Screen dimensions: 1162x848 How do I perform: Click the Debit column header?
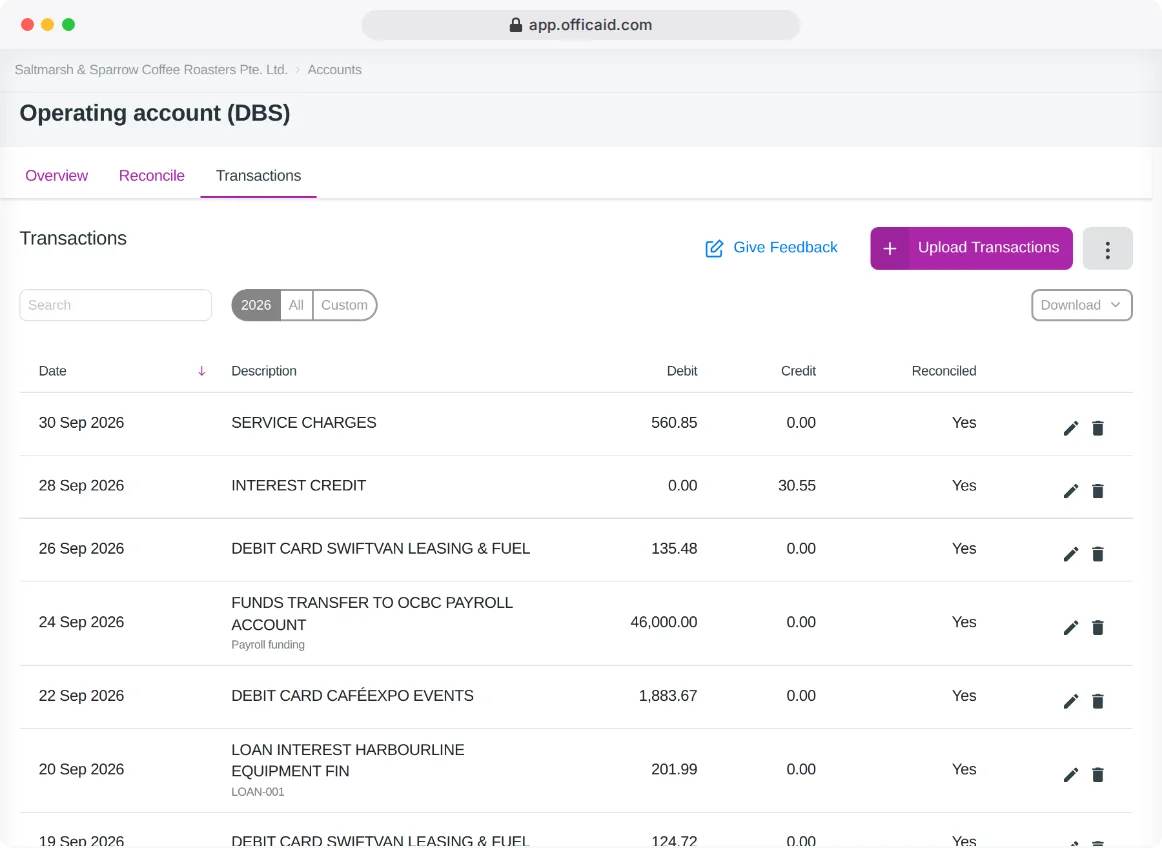coord(682,371)
